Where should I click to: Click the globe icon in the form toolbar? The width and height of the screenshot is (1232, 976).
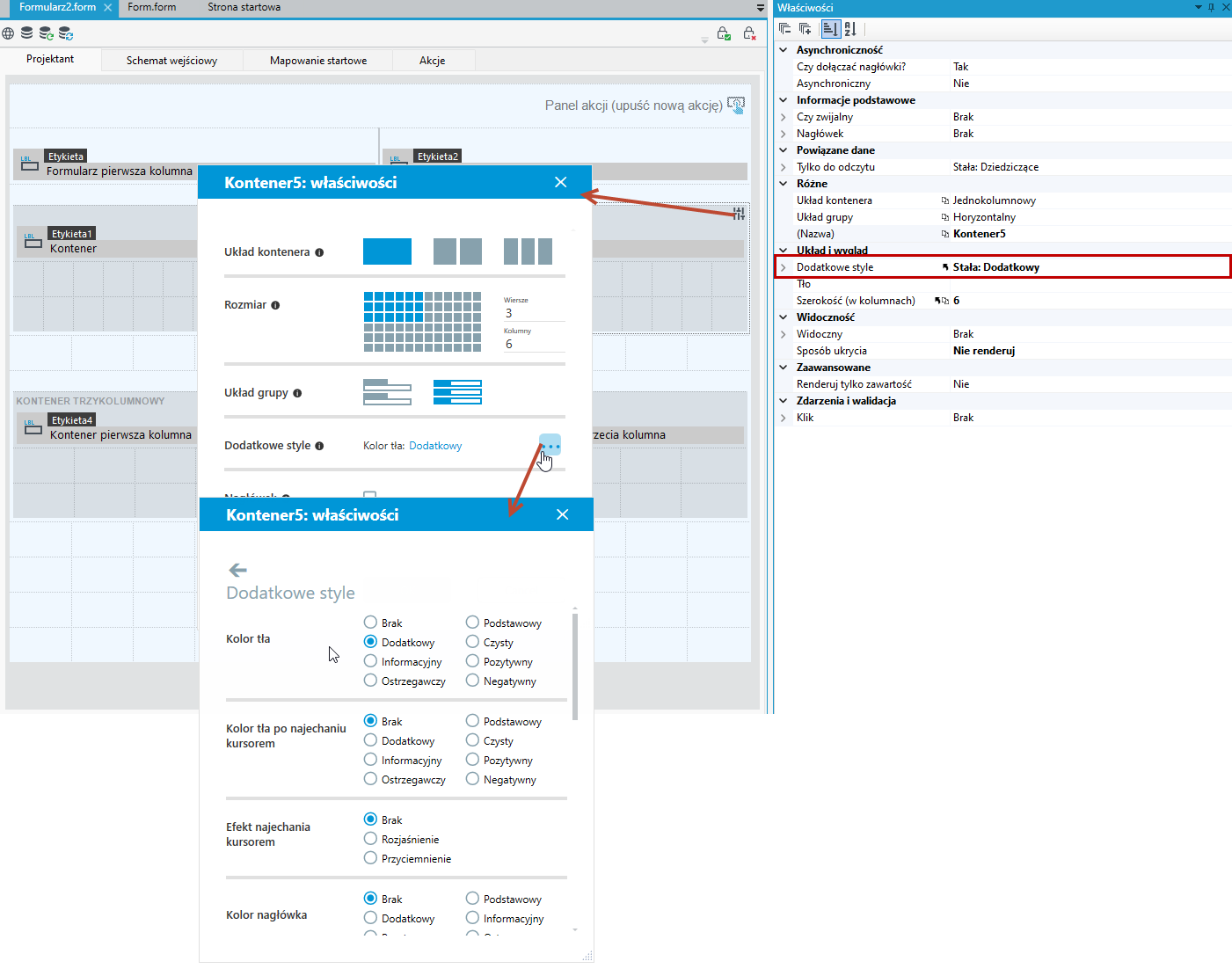(8, 33)
